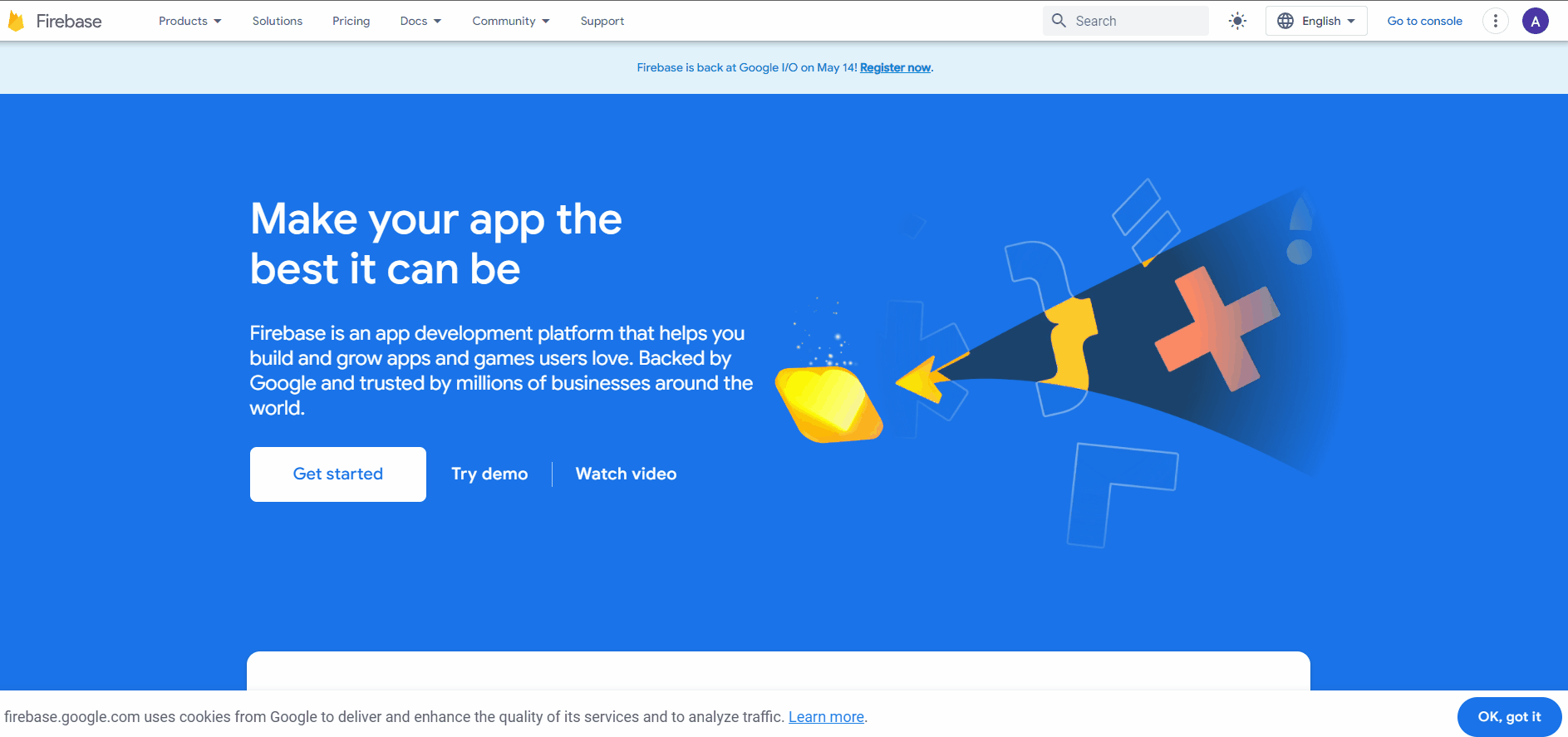Accept cookies with OK, got it
The width and height of the screenshot is (1568, 737).
1509,717
